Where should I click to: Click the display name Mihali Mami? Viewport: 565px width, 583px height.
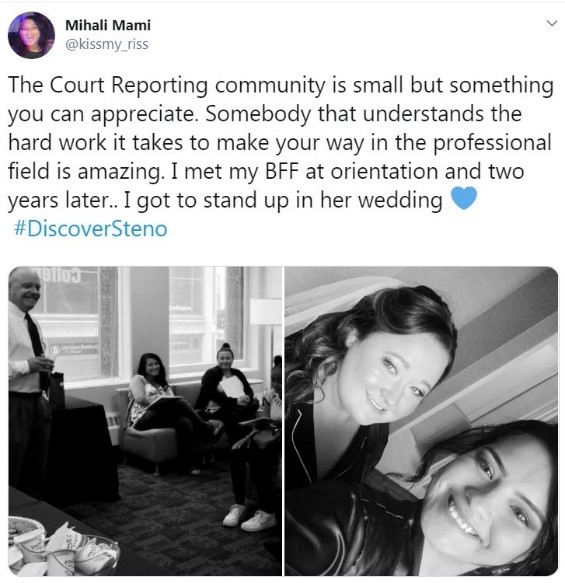108,25
